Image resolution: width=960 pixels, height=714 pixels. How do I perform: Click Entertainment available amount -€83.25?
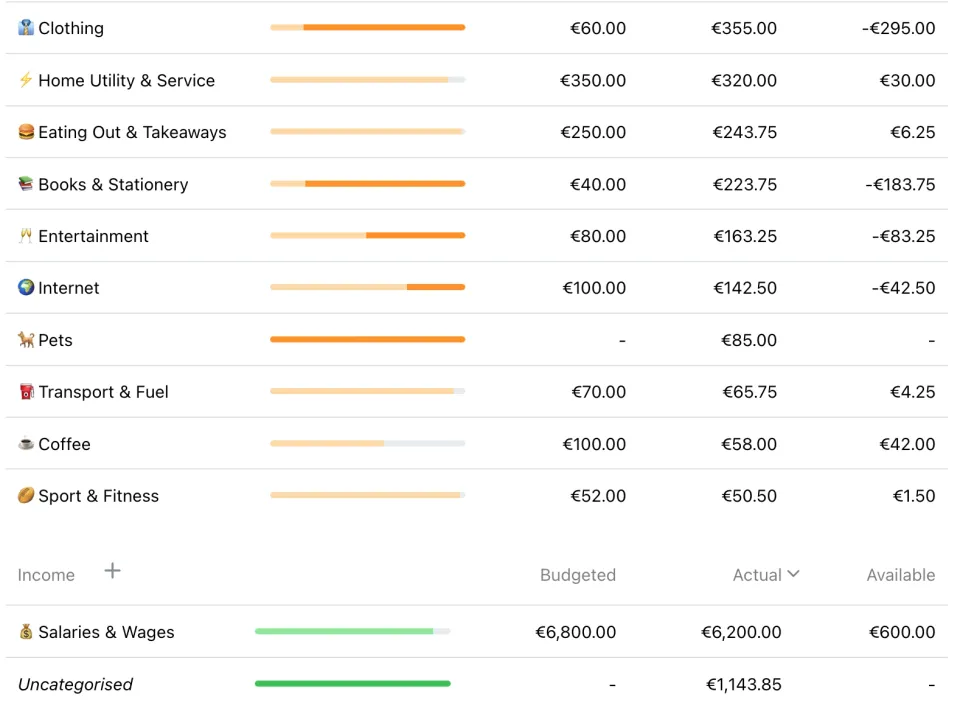903,236
